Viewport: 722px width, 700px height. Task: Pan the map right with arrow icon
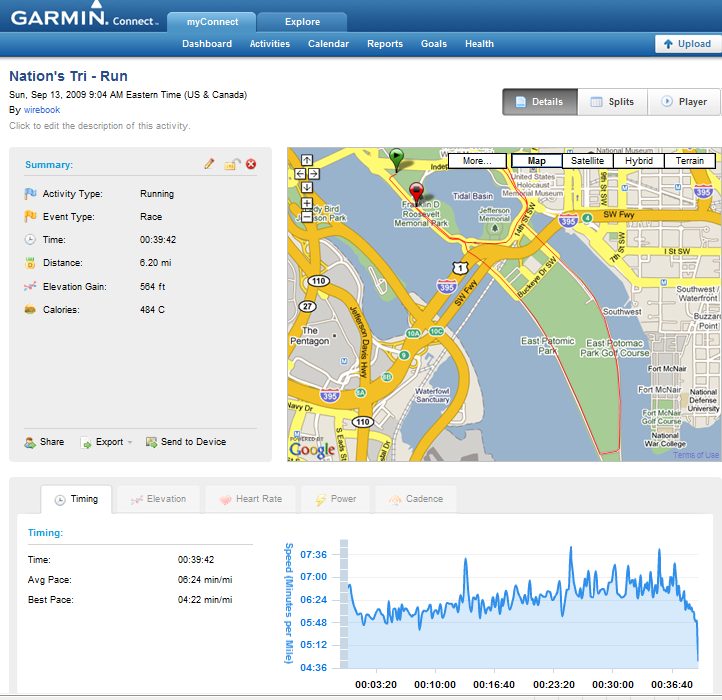point(314,174)
